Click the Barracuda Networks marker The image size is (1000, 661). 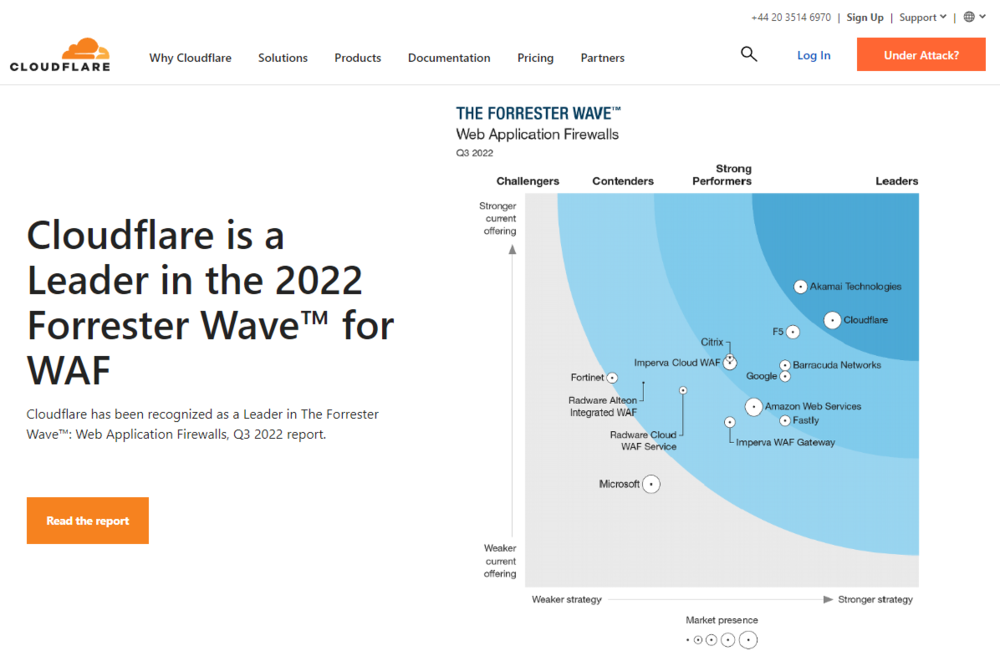point(785,366)
